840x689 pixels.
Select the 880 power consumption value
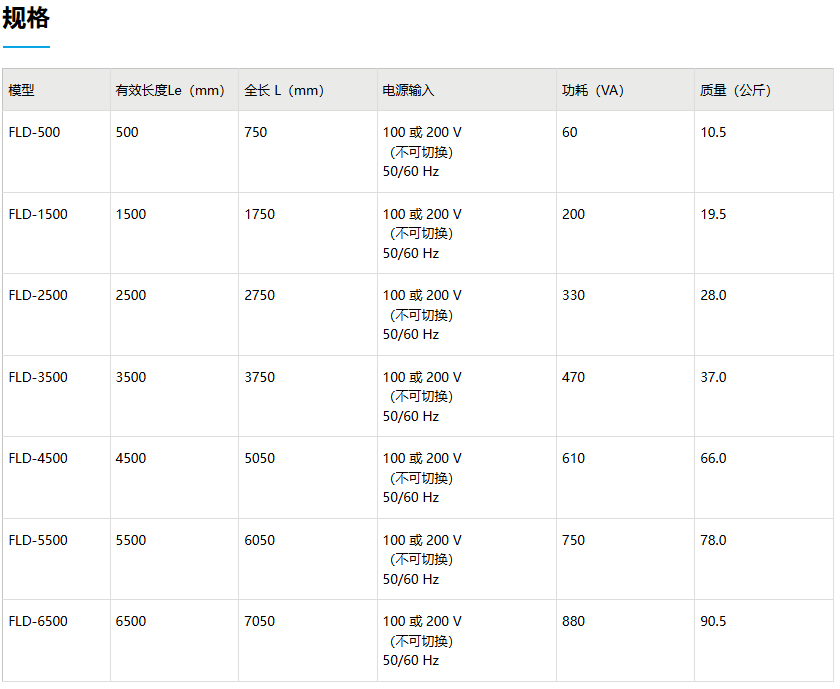pos(573,621)
